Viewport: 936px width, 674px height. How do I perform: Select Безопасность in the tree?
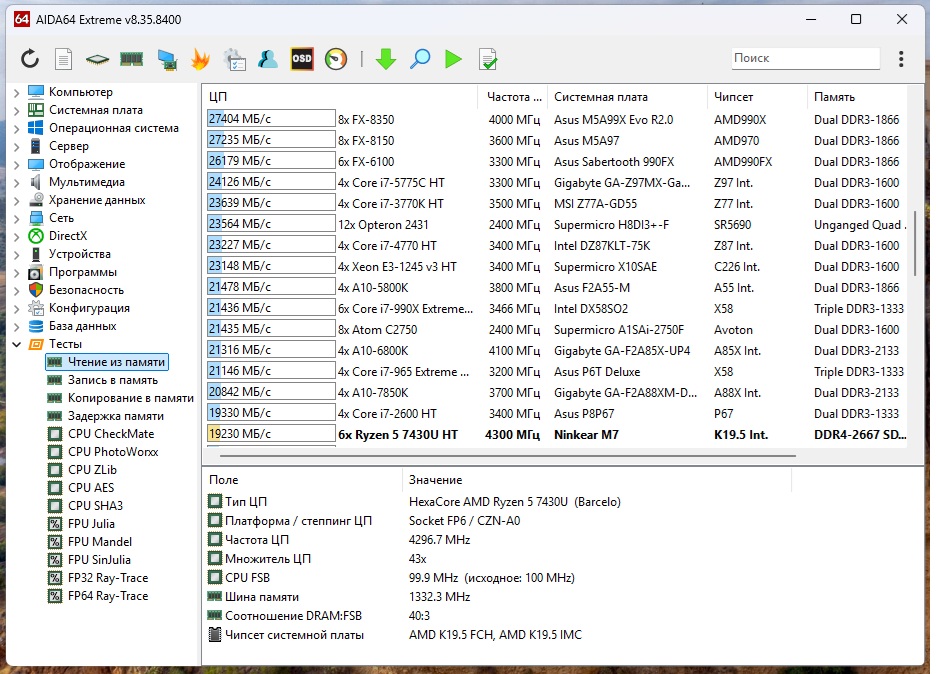87,290
